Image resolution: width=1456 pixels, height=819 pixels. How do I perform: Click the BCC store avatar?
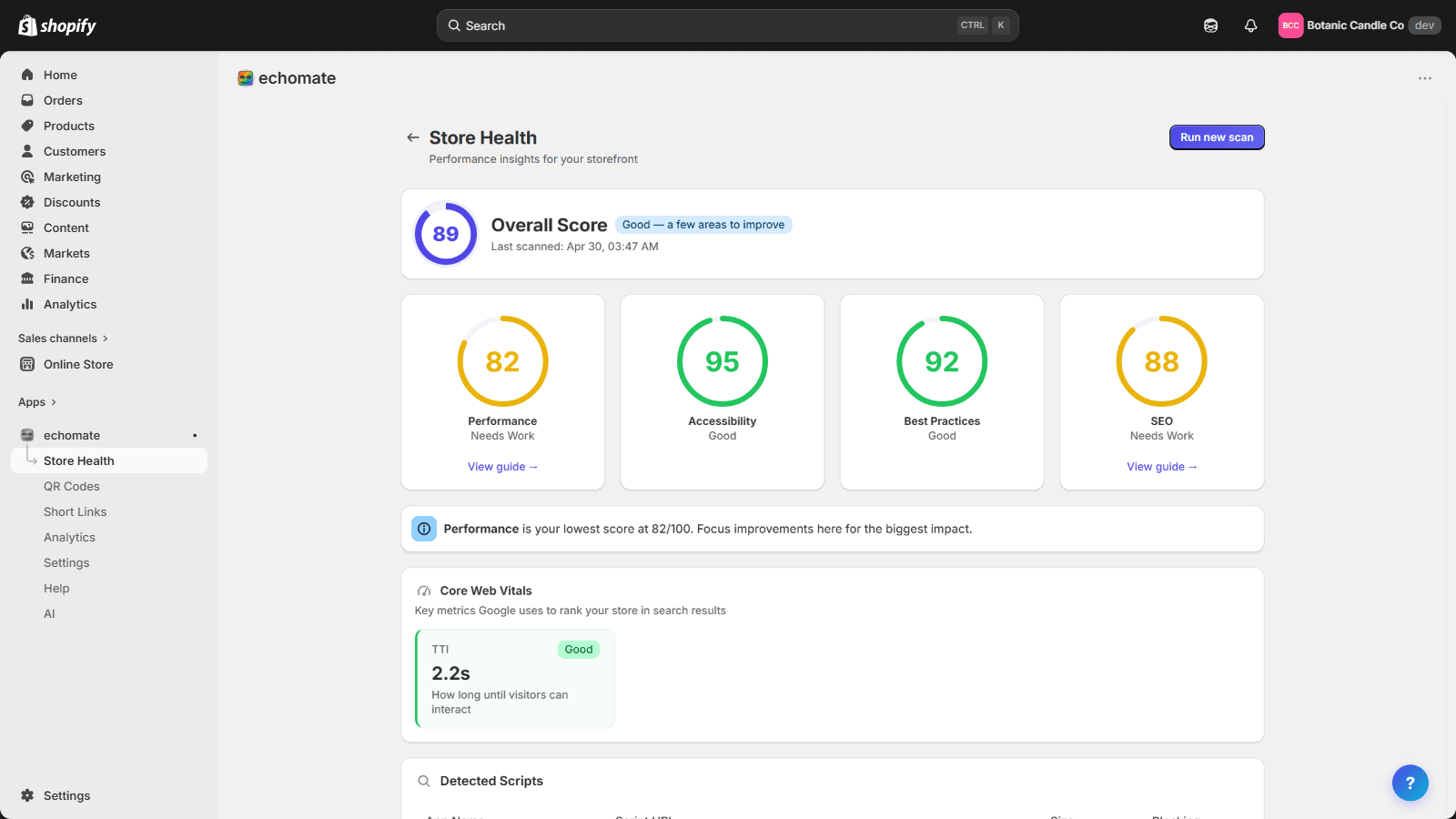click(1290, 25)
